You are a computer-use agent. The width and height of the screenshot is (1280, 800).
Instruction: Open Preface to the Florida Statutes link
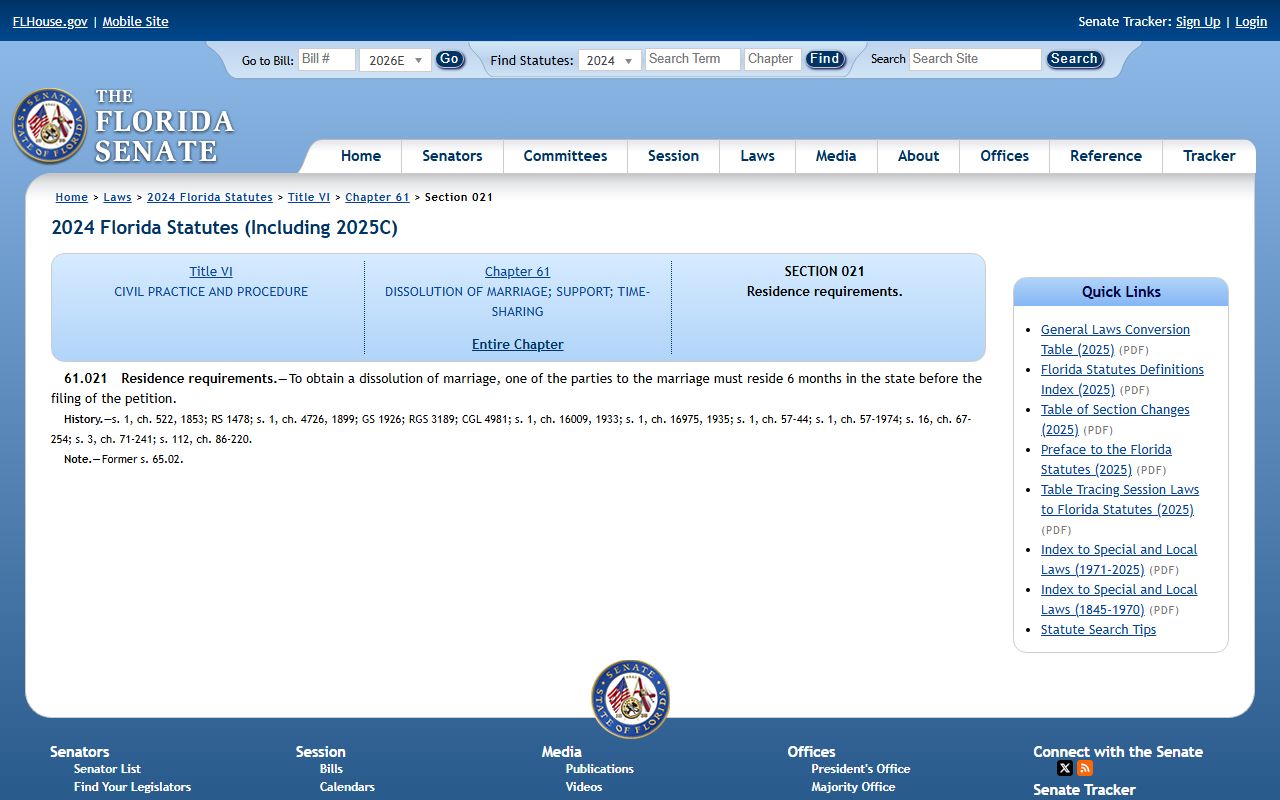pos(1106,459)
